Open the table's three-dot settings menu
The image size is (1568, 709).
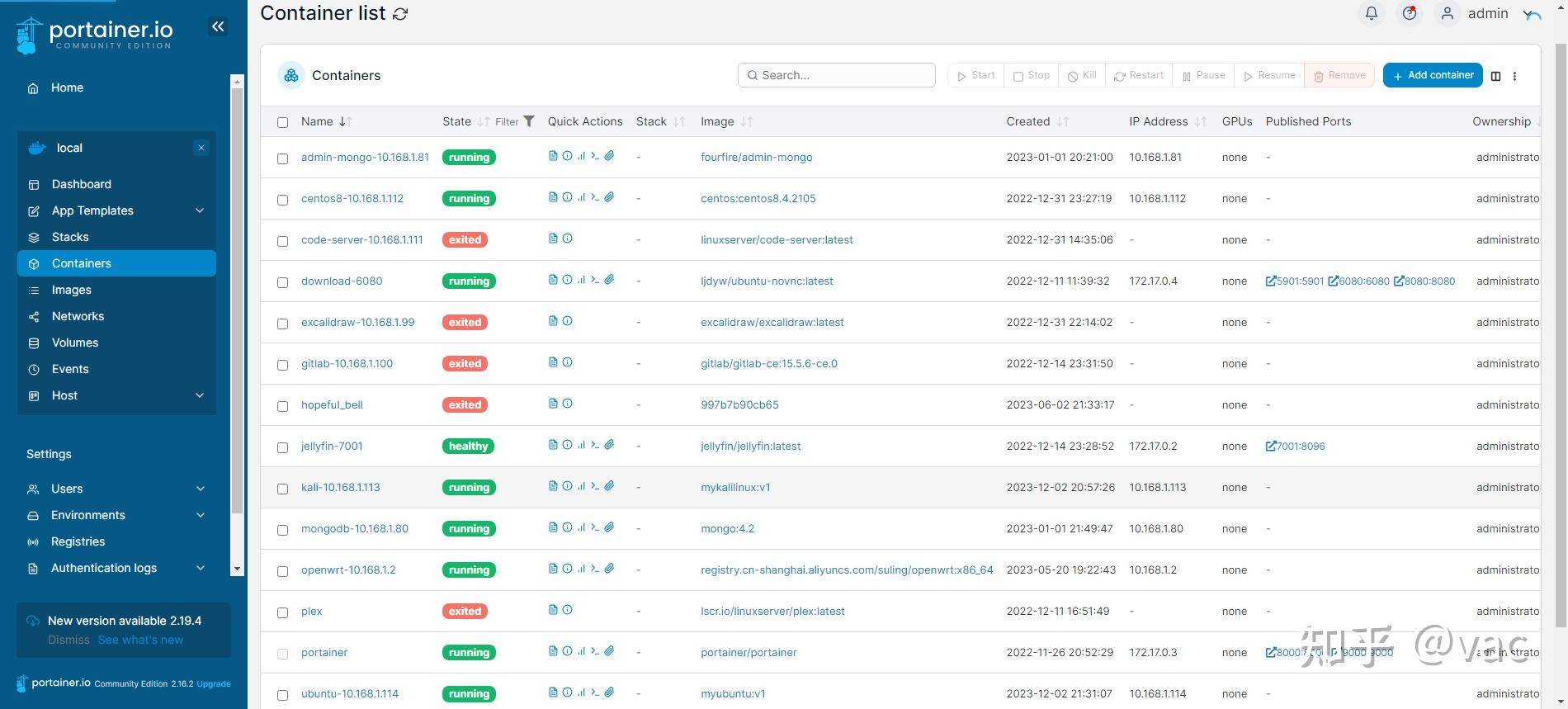pyautogui.click(x=1514, y=76)
